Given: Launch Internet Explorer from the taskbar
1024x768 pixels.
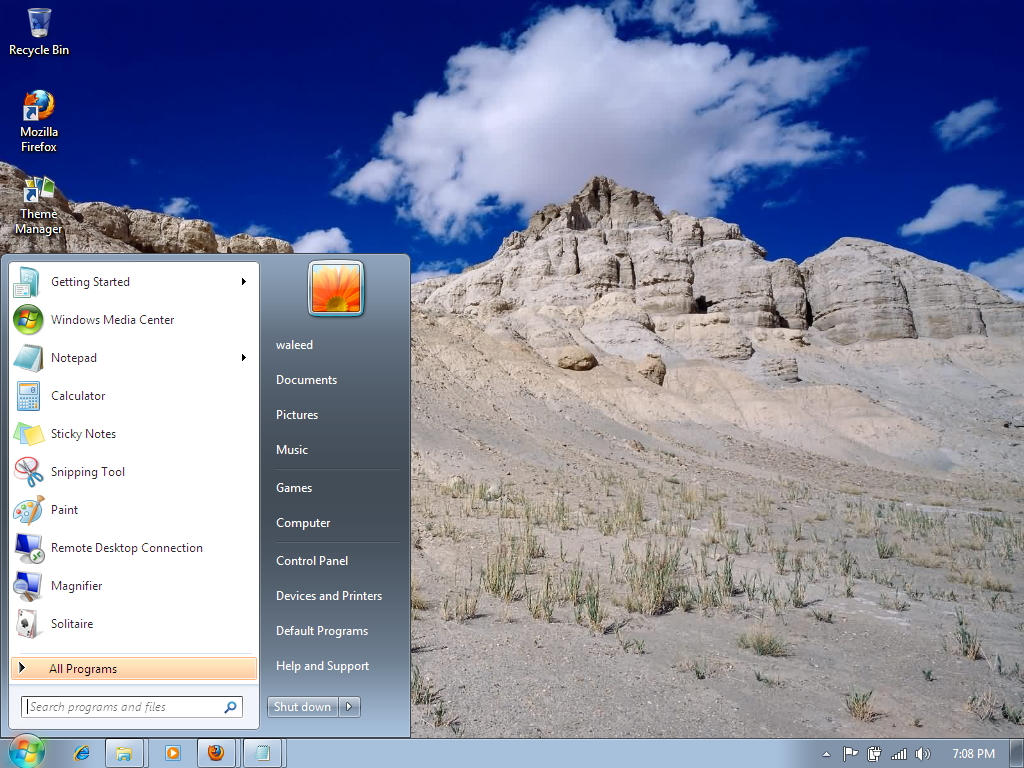Looking at the screenshot, I should tap(82, 753).
